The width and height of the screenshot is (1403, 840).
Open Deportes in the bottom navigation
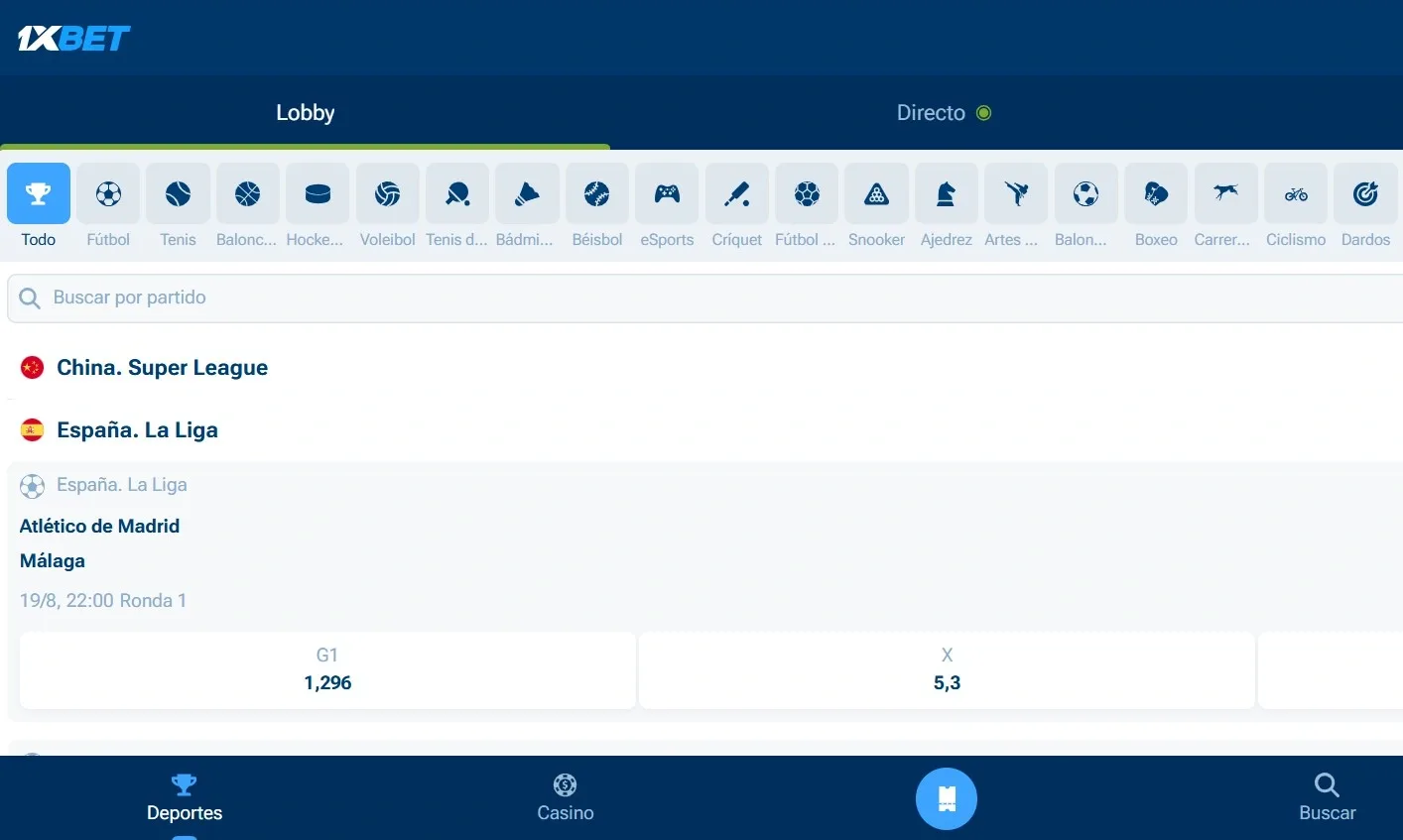(x=185, y=798)
